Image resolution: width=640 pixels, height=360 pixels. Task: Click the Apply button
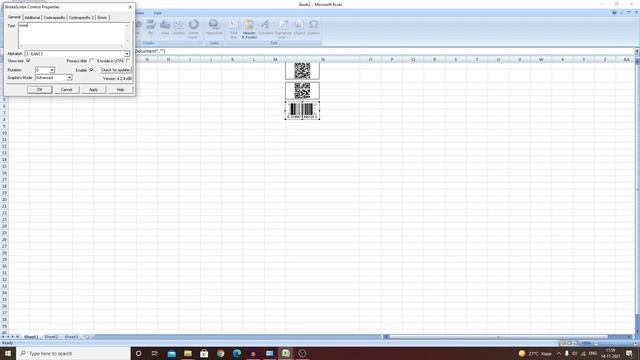pyautogui.click(x=93, y=89)
